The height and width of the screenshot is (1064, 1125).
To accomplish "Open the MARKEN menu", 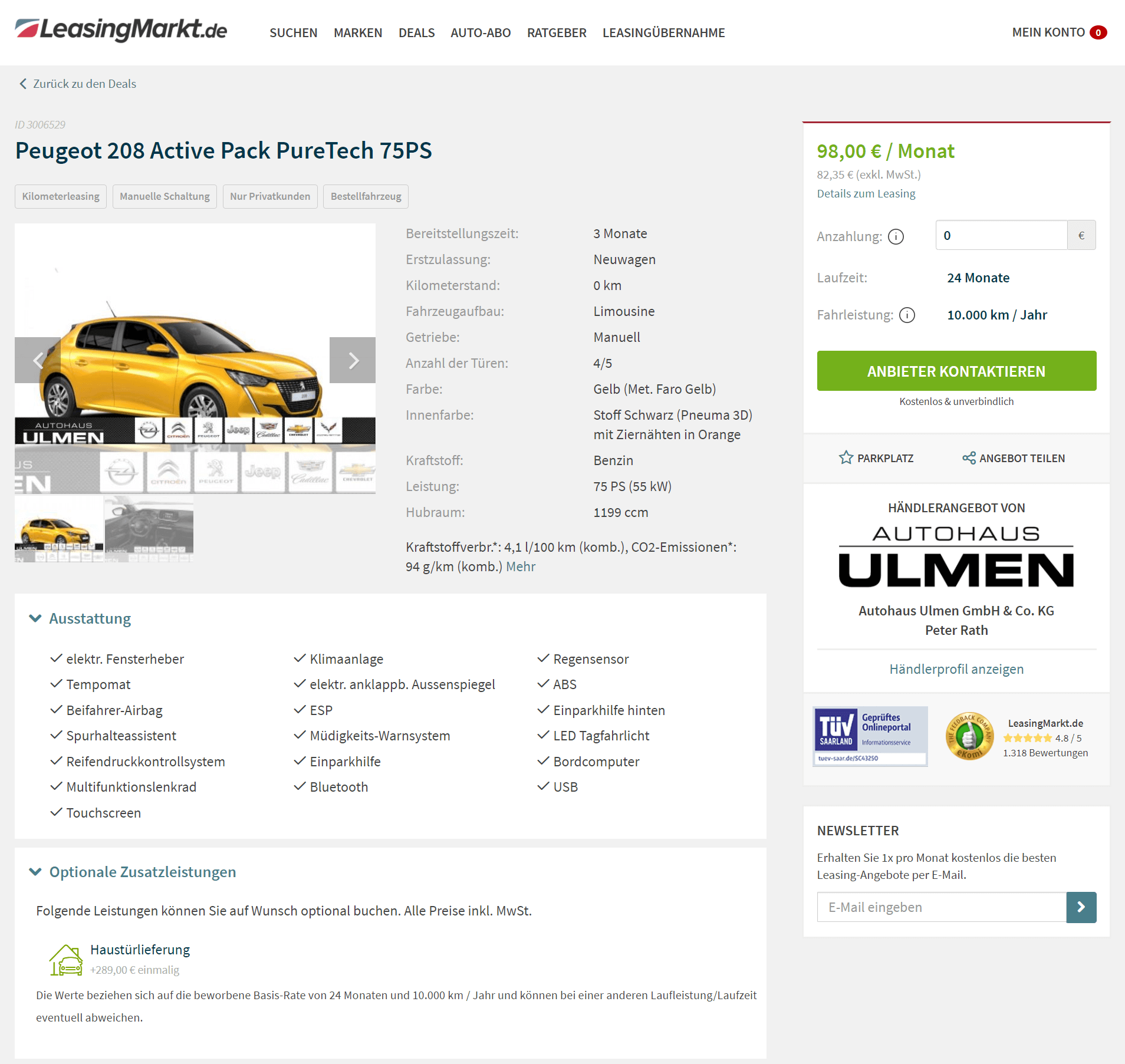I will (358, 33).
